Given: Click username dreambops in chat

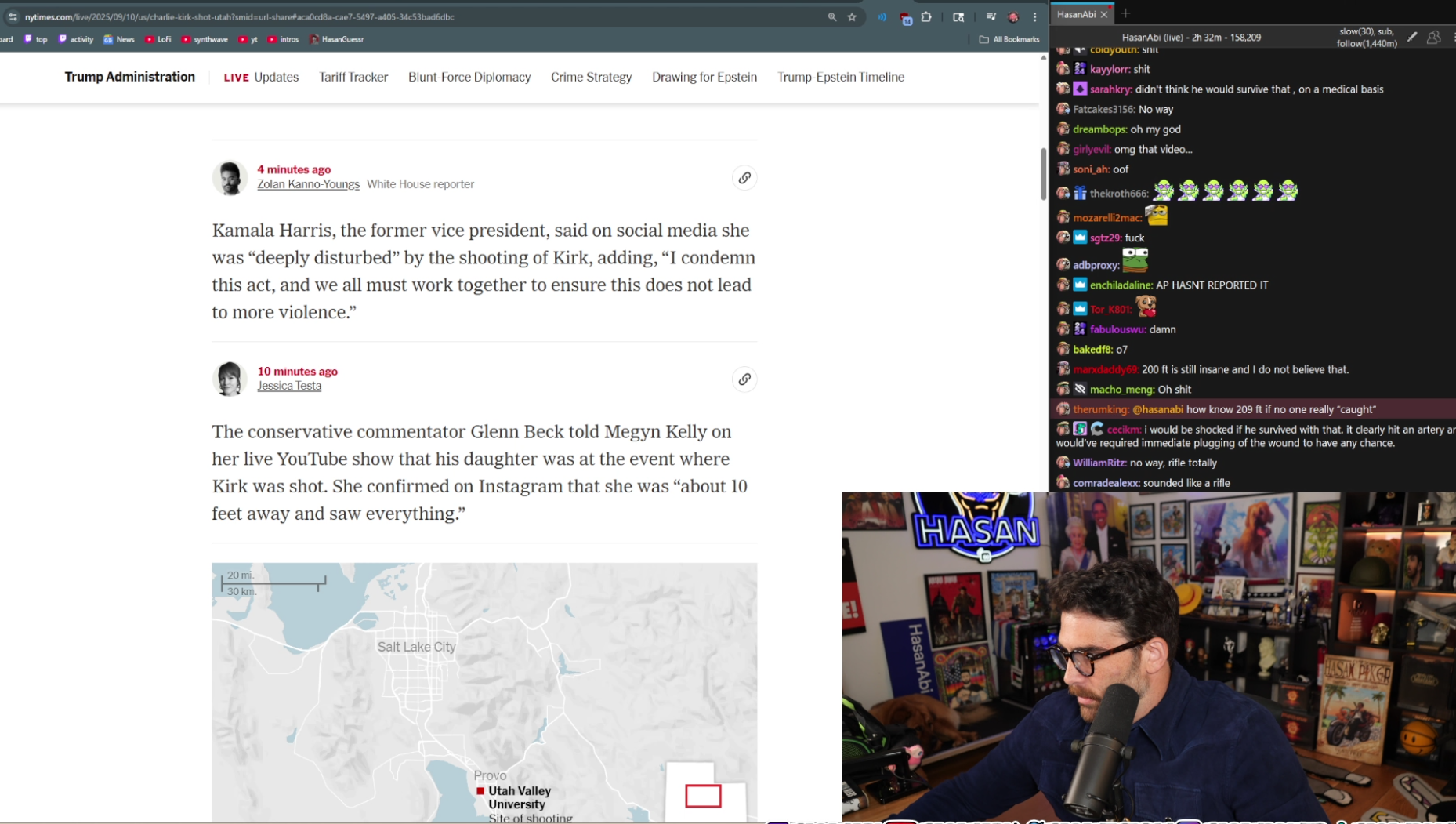Looking at the screenshot, I should [1100, 129].
